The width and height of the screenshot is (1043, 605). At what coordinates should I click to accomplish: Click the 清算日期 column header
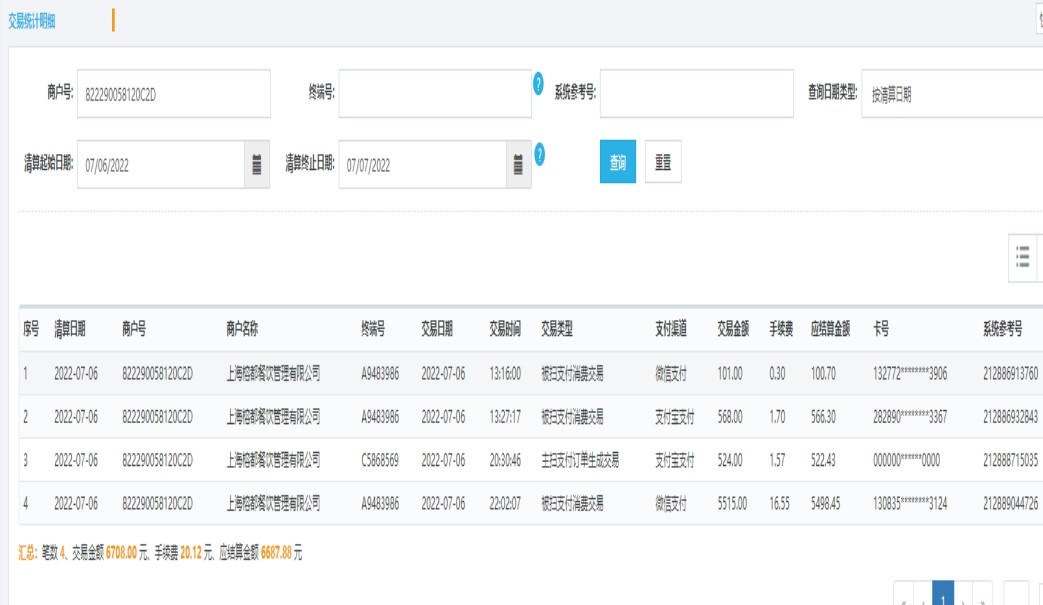pyautogui.click(x=70, y=329)
